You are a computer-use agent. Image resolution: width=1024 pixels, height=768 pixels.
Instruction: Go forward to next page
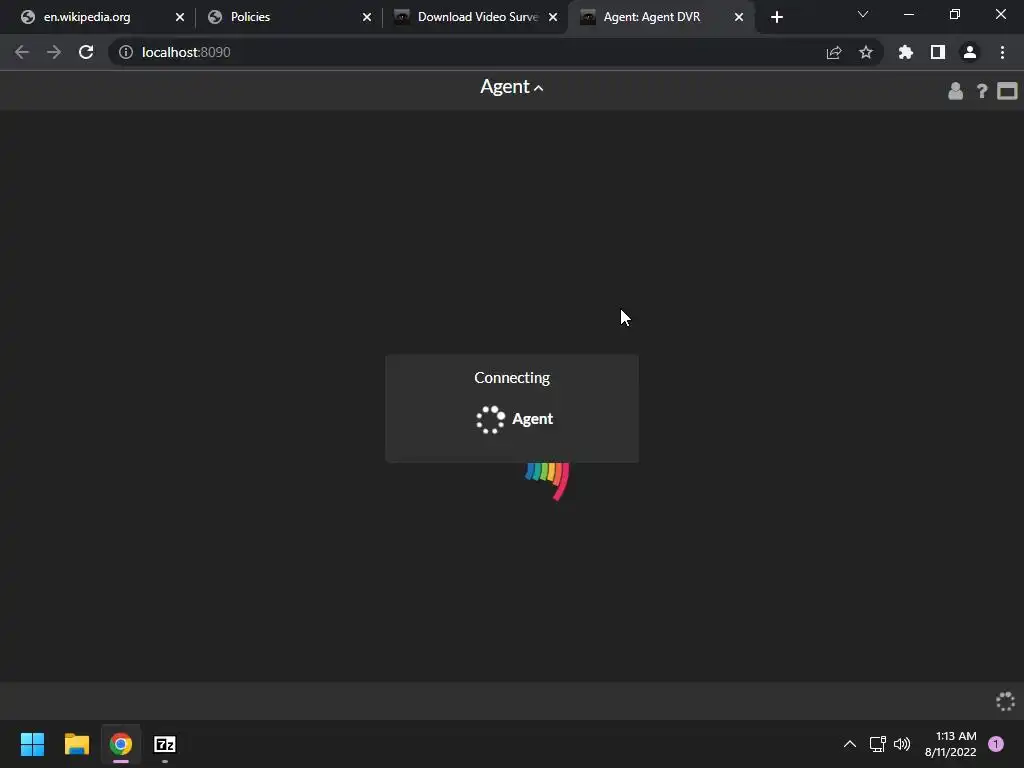[54, 52]
